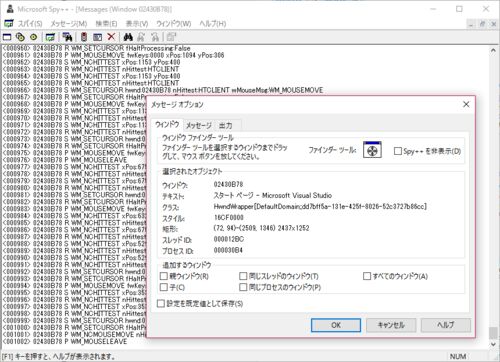Open the 表示(V) menu

[x=137, y=24]
